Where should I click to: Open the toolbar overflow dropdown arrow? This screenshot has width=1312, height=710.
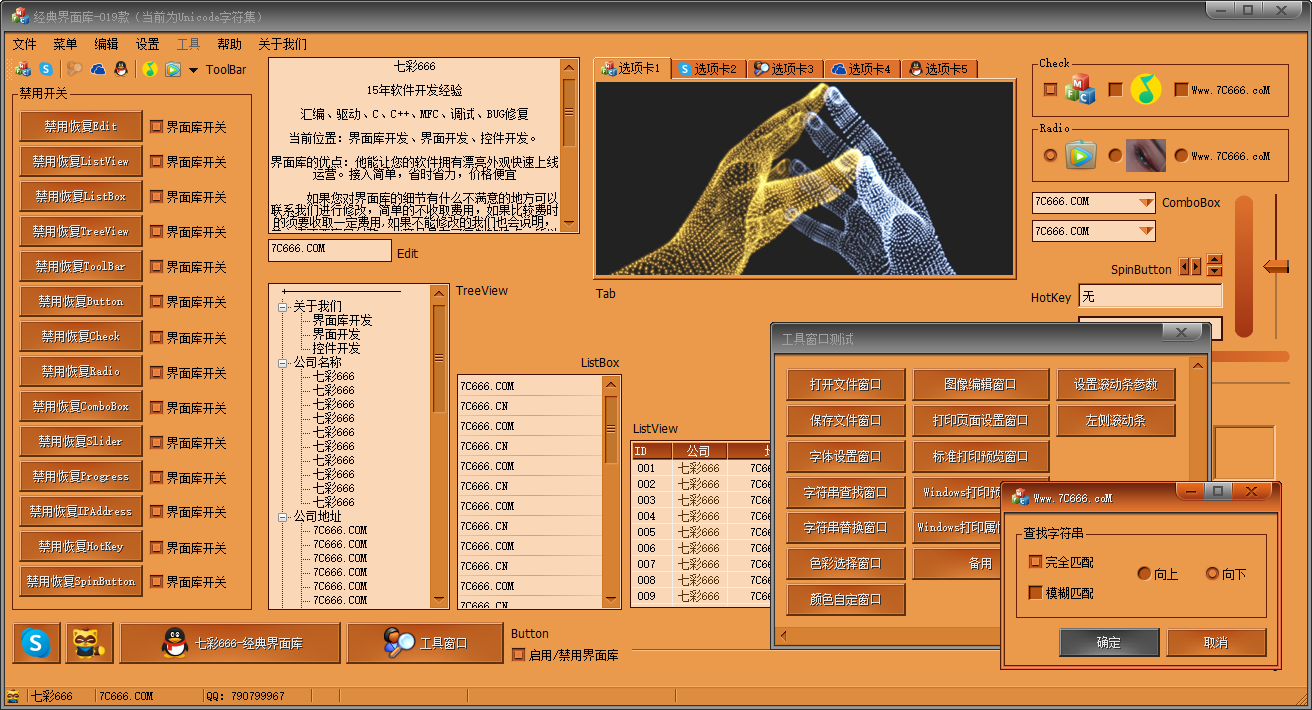(193, 70)
